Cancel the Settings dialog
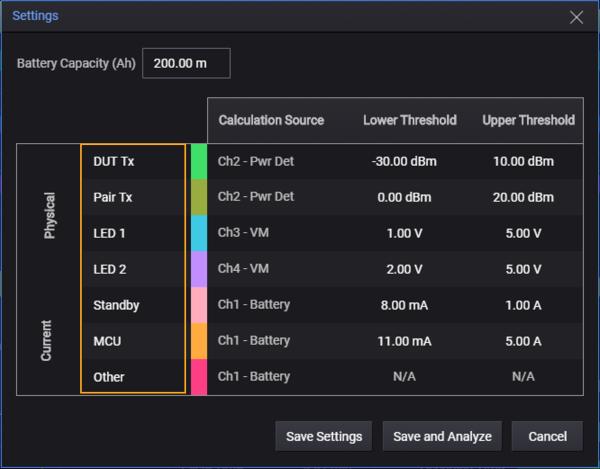The height and width of the screenshot is (469, 600). click(546, 436)
